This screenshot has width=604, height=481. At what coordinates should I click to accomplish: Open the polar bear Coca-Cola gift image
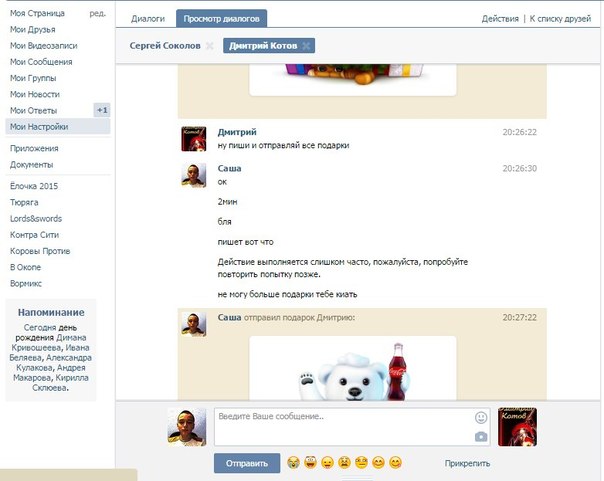coord(353,368)
